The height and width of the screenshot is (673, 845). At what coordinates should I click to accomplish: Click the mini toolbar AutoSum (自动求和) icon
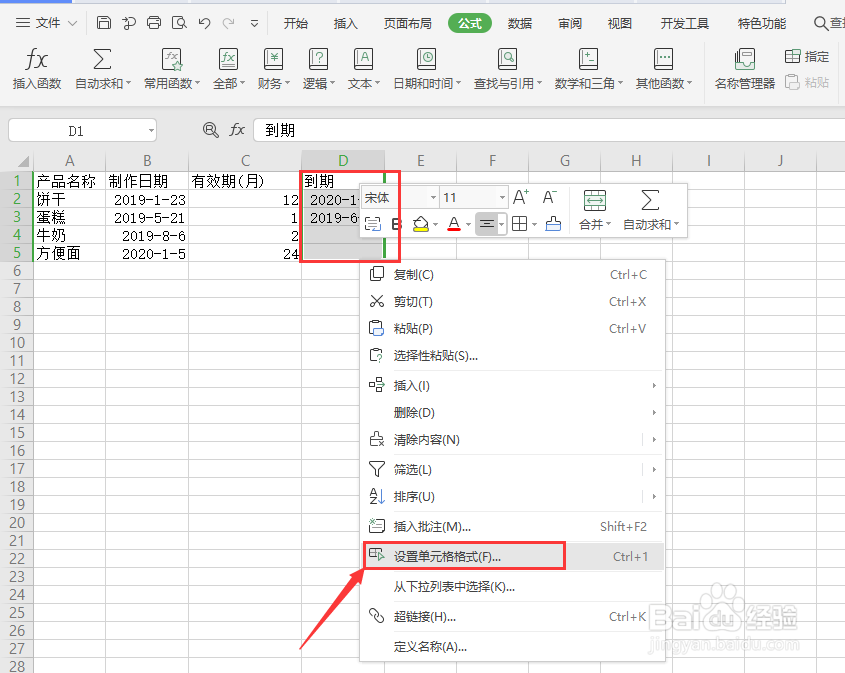coord(650,200)
